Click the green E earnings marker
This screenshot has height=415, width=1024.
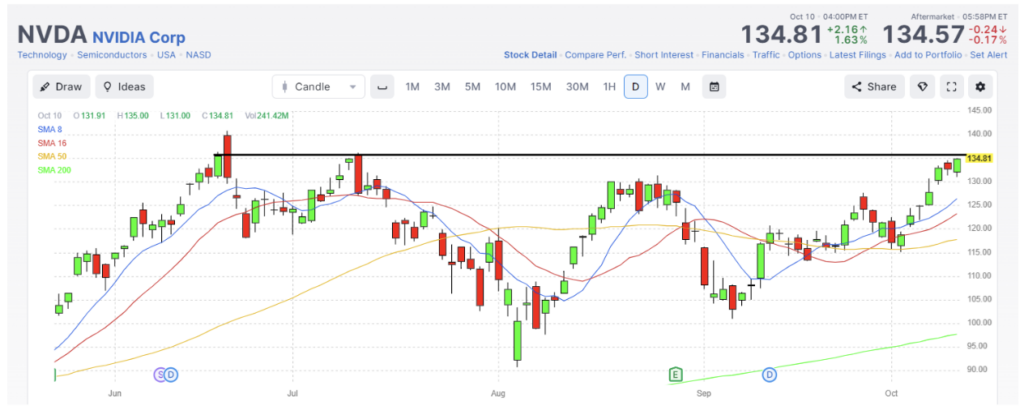(x=676, y=374)
